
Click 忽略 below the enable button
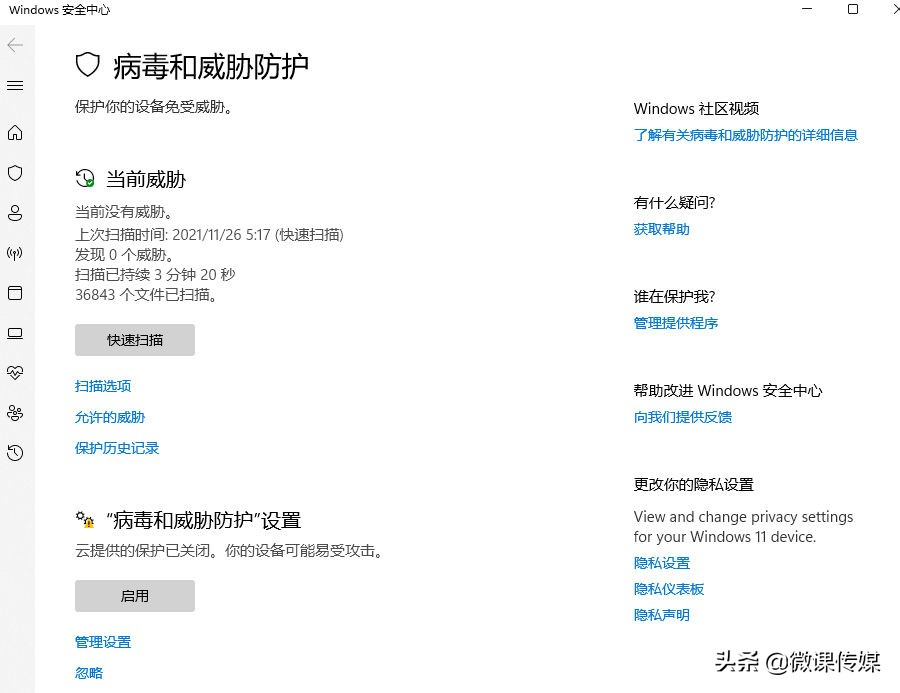tap(88, 673)
